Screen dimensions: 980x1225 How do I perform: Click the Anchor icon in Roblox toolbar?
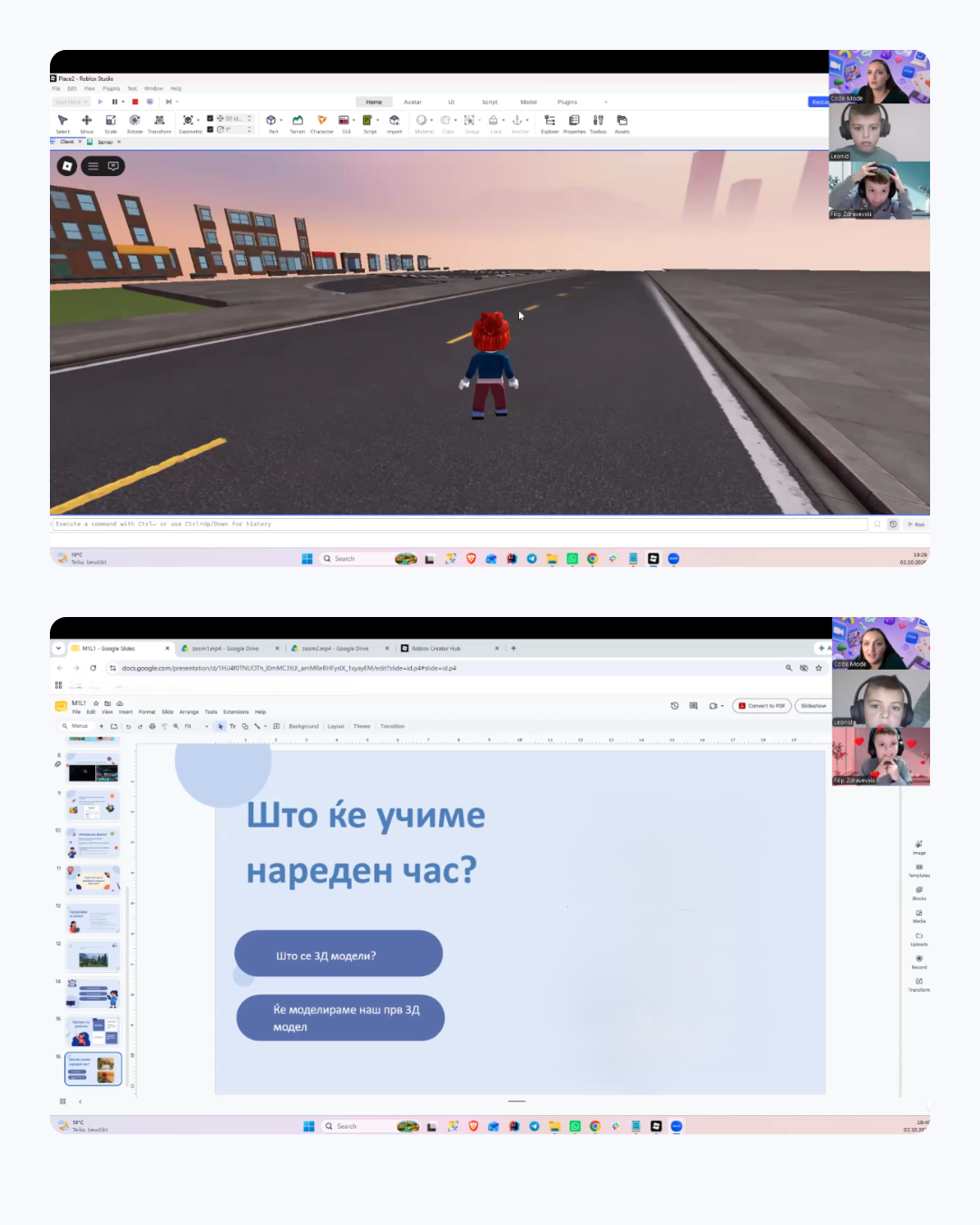[517, 120]
